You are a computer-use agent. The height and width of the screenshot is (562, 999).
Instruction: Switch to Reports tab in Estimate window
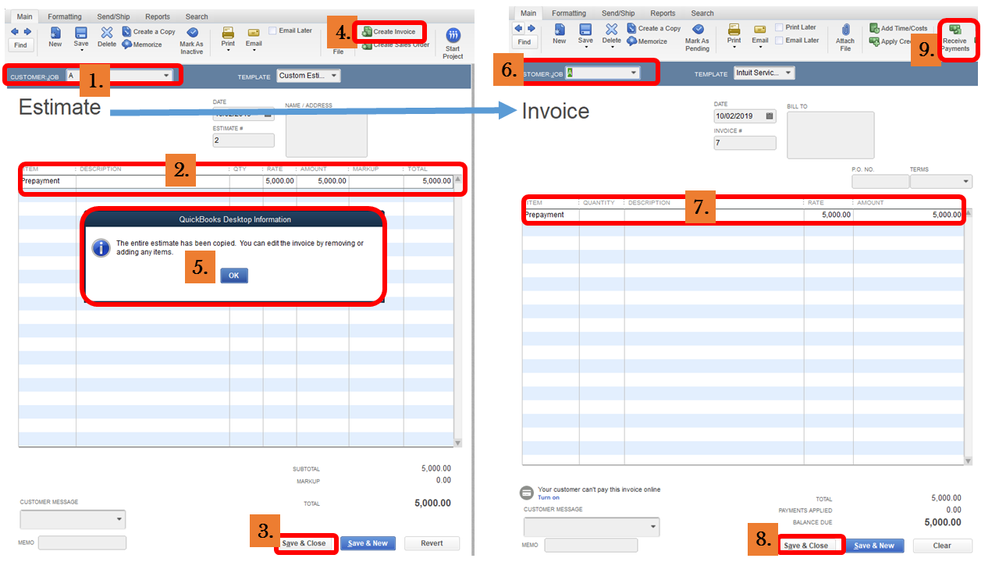[157, 17]
